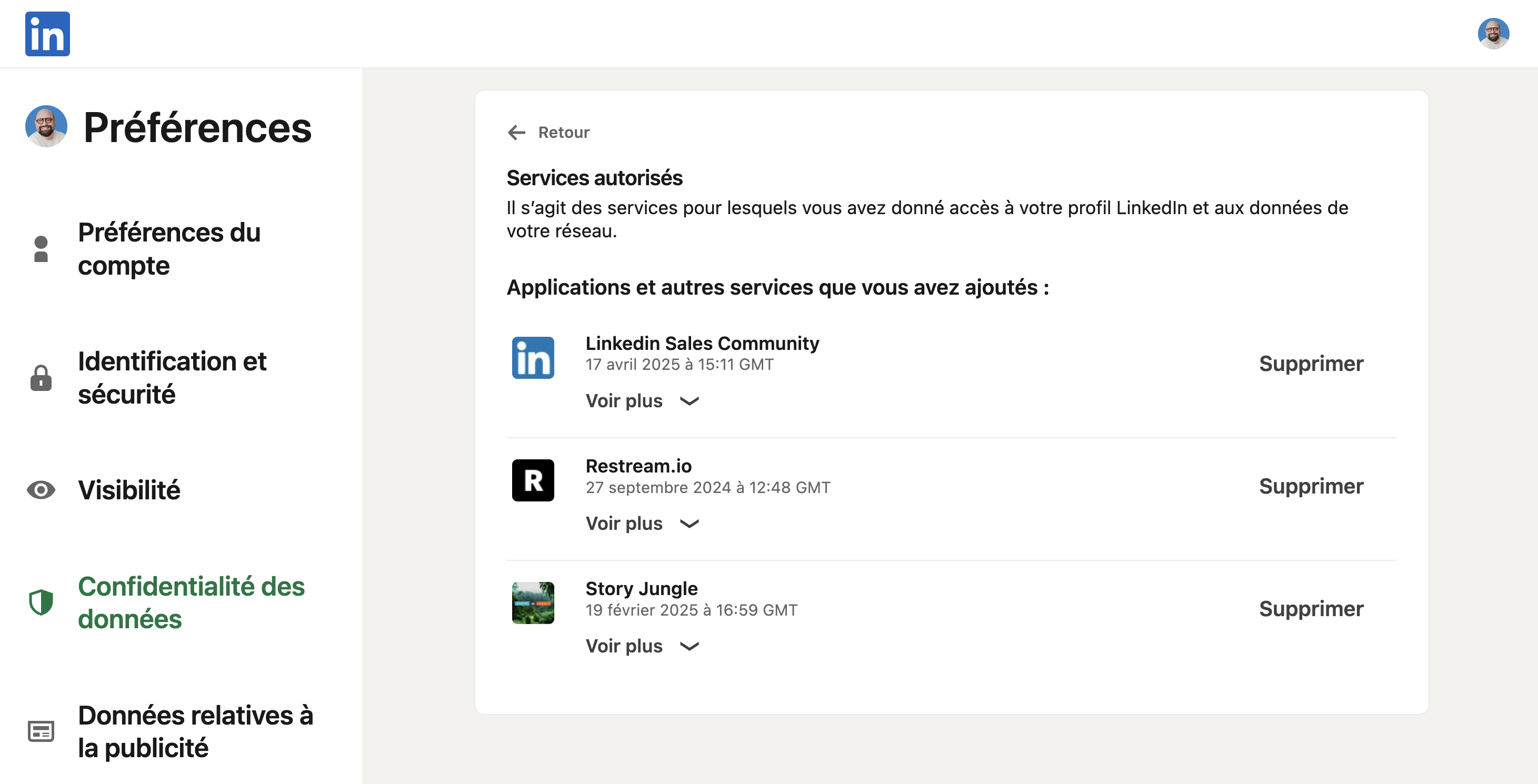Remove Linkedin Sales Community with Supprimer

[x=1311, y=364]
